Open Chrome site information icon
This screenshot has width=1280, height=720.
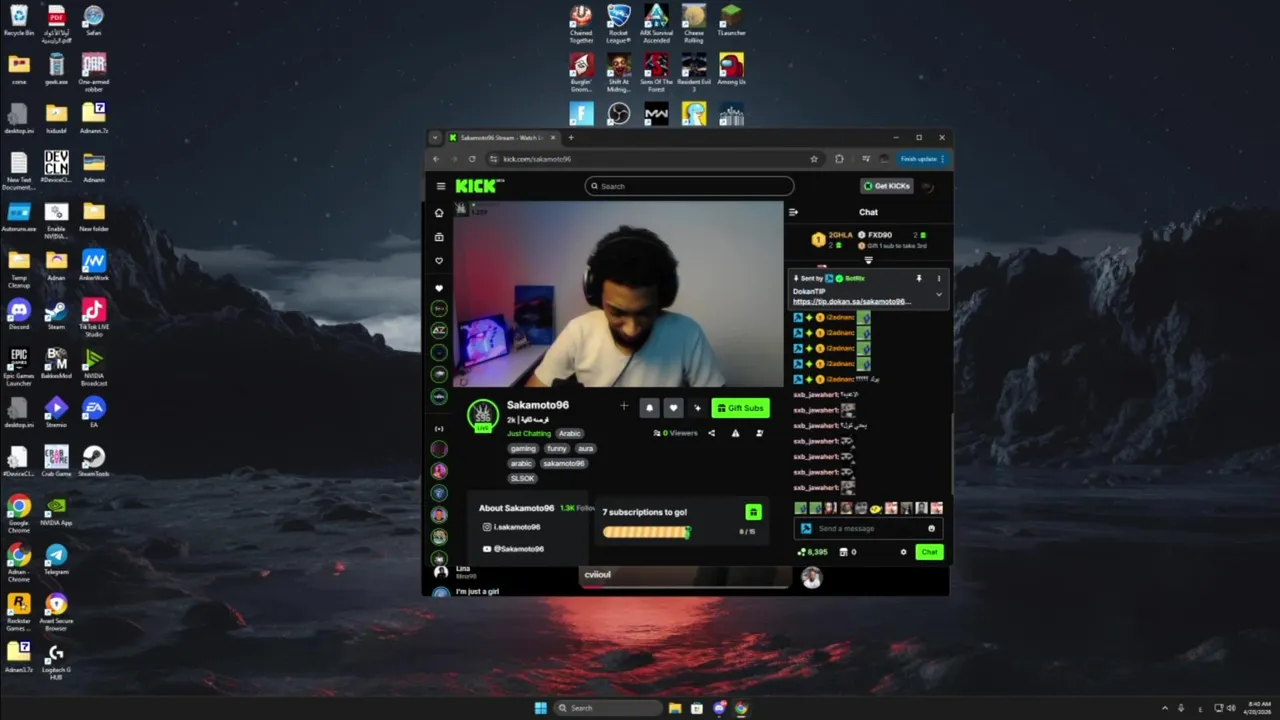(494, 159)
